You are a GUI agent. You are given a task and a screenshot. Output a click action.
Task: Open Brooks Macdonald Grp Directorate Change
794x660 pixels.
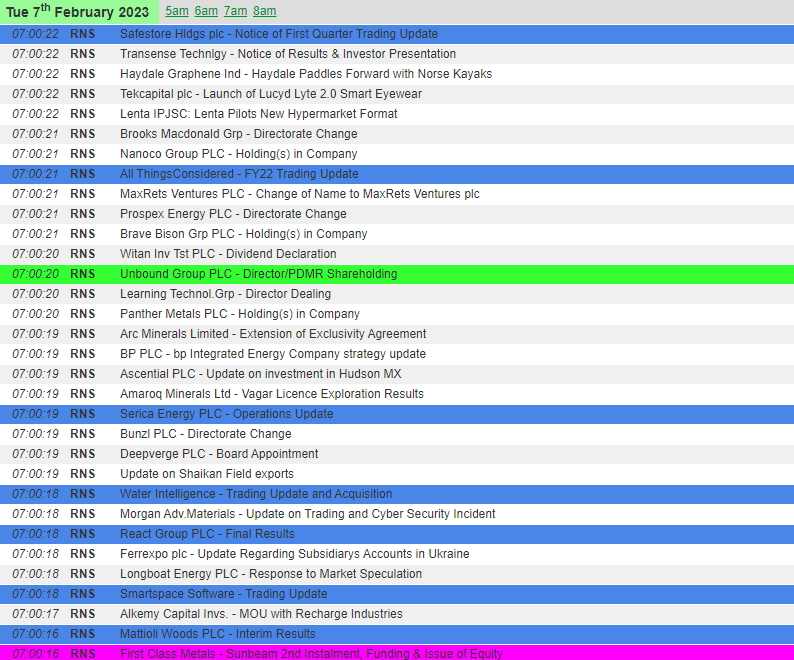tap(239, 134)
